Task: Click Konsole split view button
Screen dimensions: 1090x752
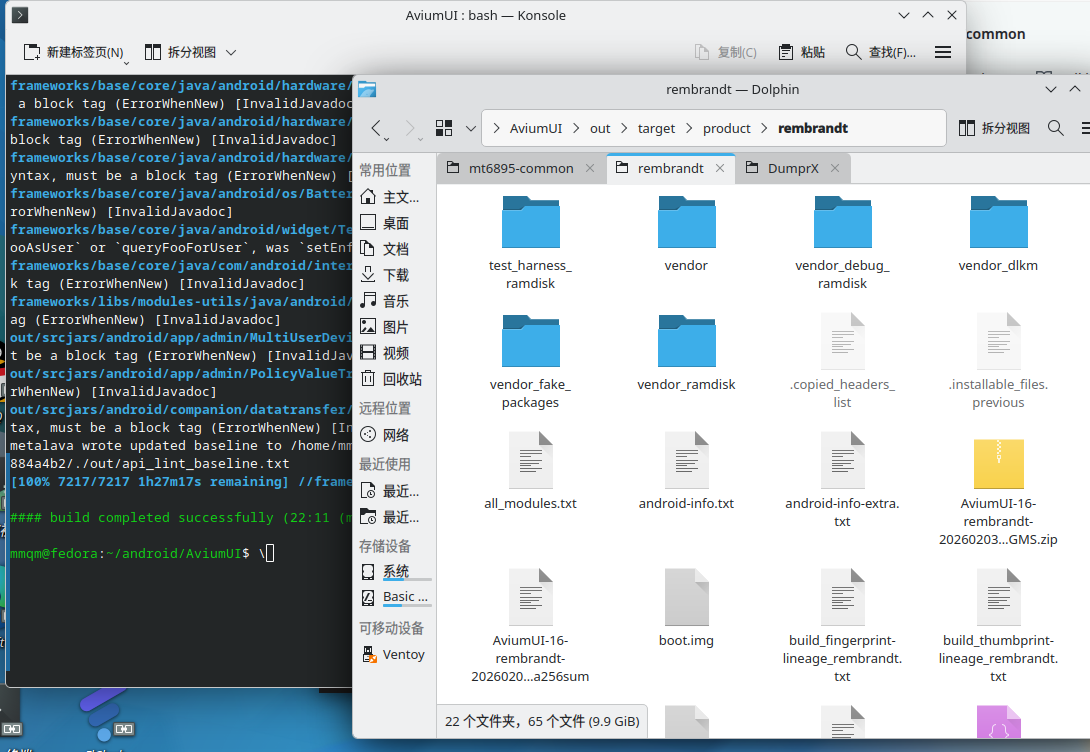Action: [x=181, y=52]
